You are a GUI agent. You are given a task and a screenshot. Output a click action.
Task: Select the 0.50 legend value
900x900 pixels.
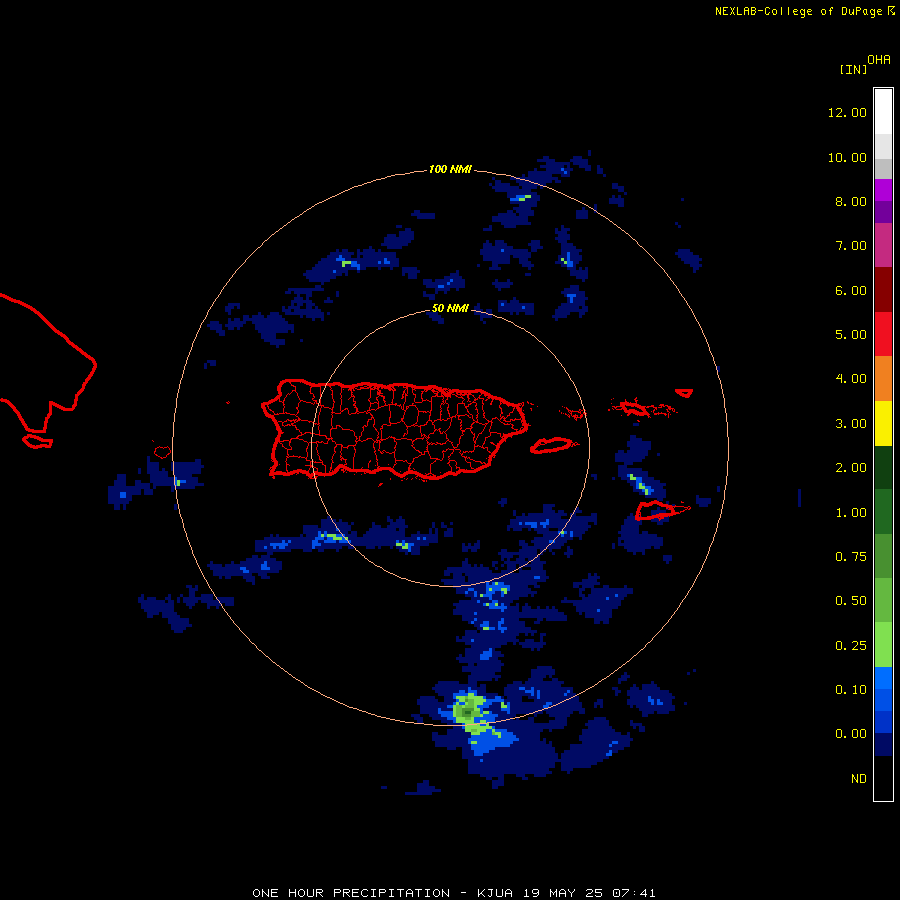tap(851, 601)
